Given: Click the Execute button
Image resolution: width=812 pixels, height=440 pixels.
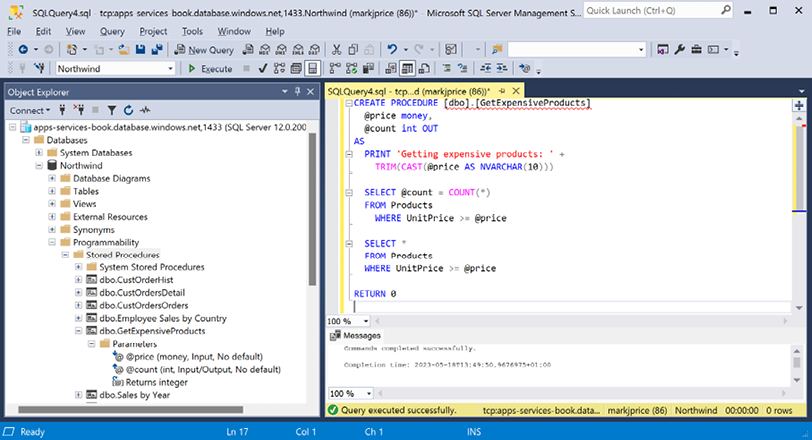Looking at the screenshot, I should tap(210, 68).
